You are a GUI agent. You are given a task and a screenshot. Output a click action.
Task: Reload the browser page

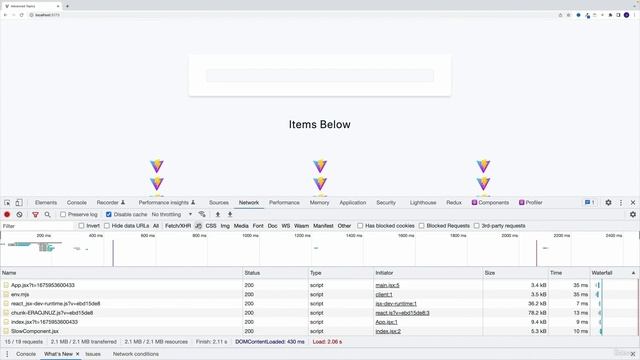click(x=22, y=15)
